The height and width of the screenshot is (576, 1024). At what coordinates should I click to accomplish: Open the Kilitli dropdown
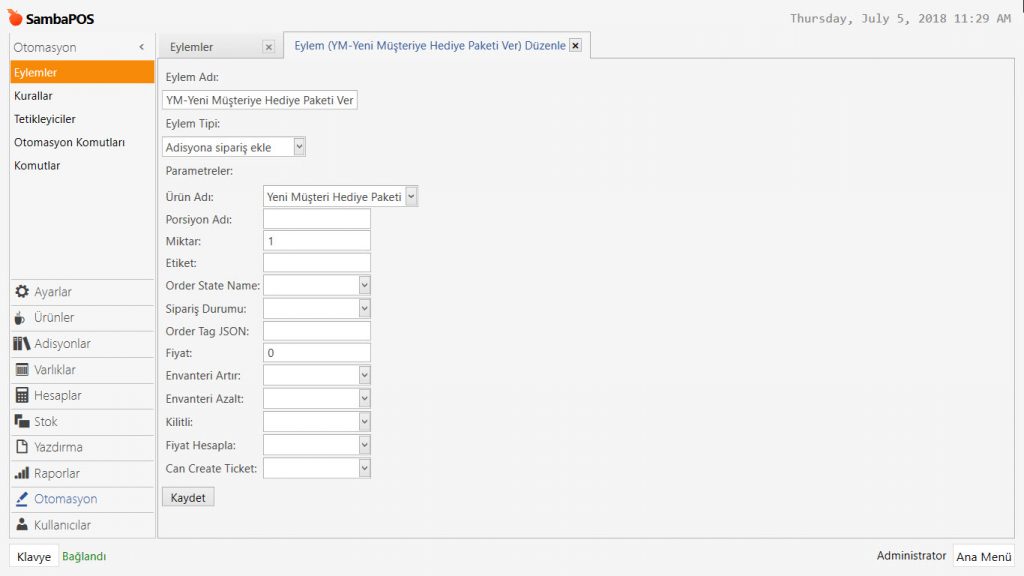(x=364, y=422)
